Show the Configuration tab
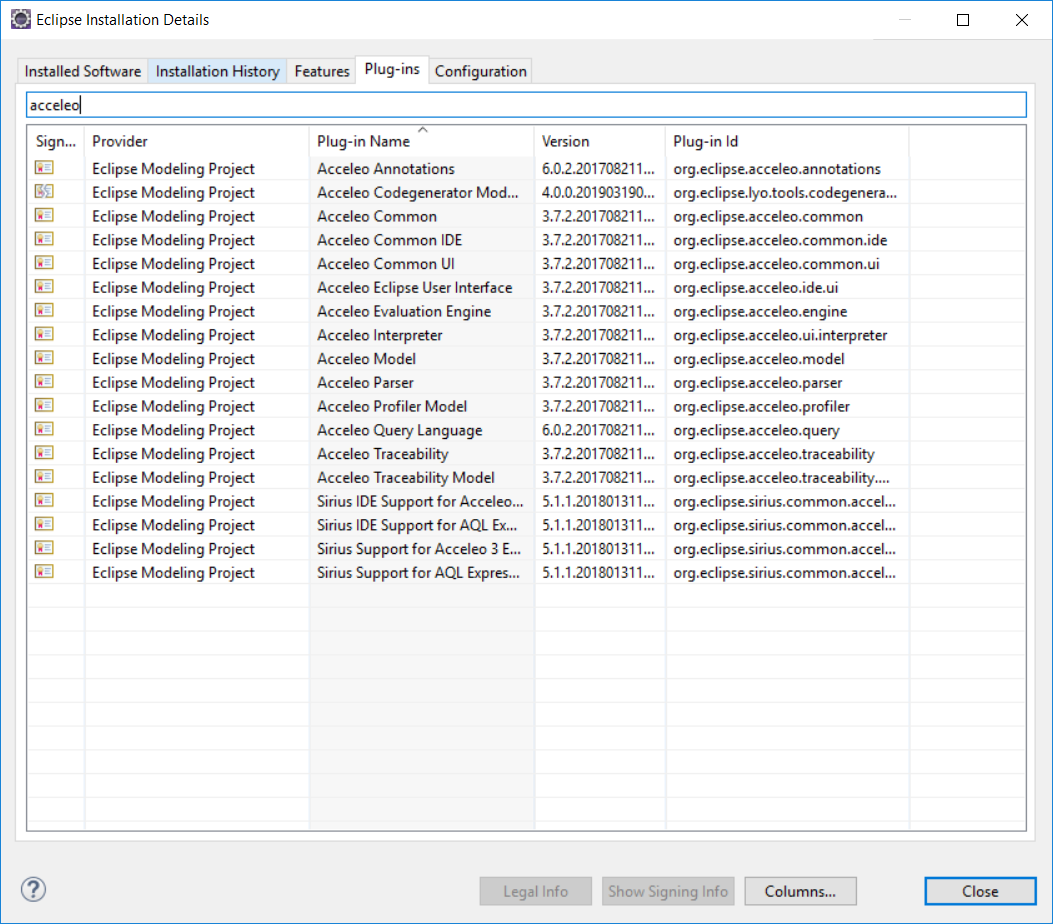Image resolution: width=1053 pixels, height=924 pixels. [481, 71]
